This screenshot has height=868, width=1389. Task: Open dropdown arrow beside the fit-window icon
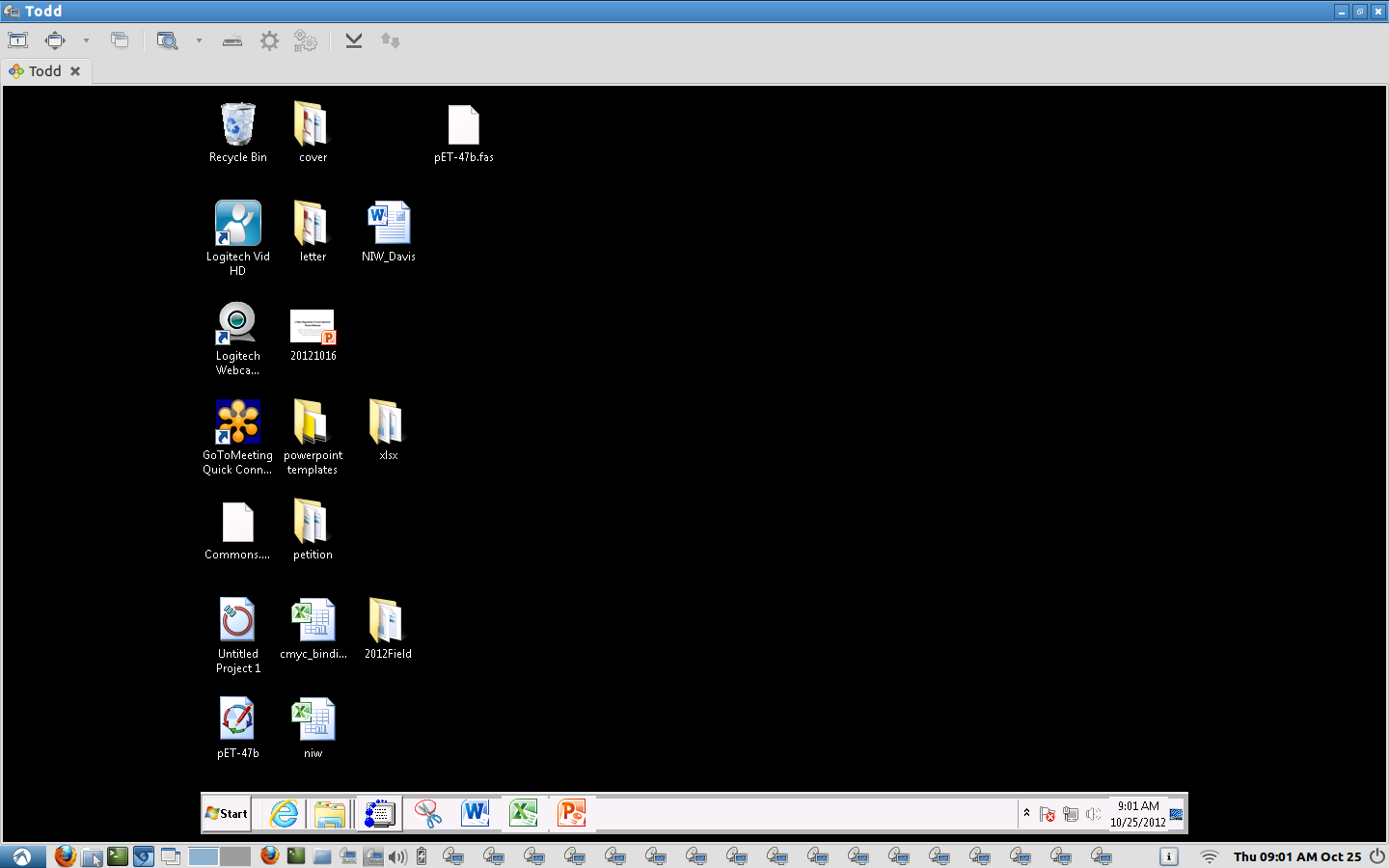tap(86, 41)
